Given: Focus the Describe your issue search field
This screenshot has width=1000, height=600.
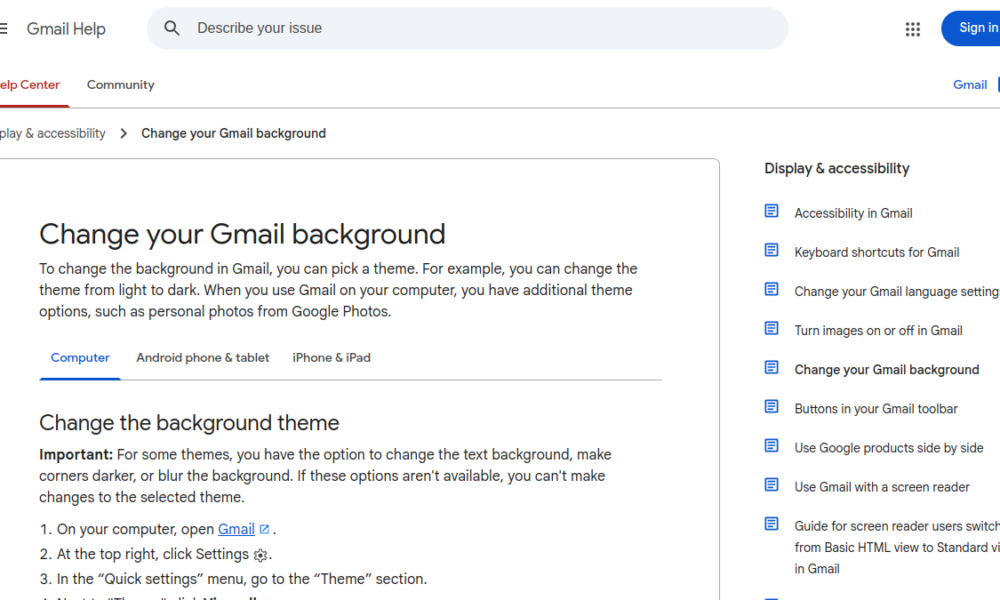Looking at the screenshot, I should click(x=467, y=28).
